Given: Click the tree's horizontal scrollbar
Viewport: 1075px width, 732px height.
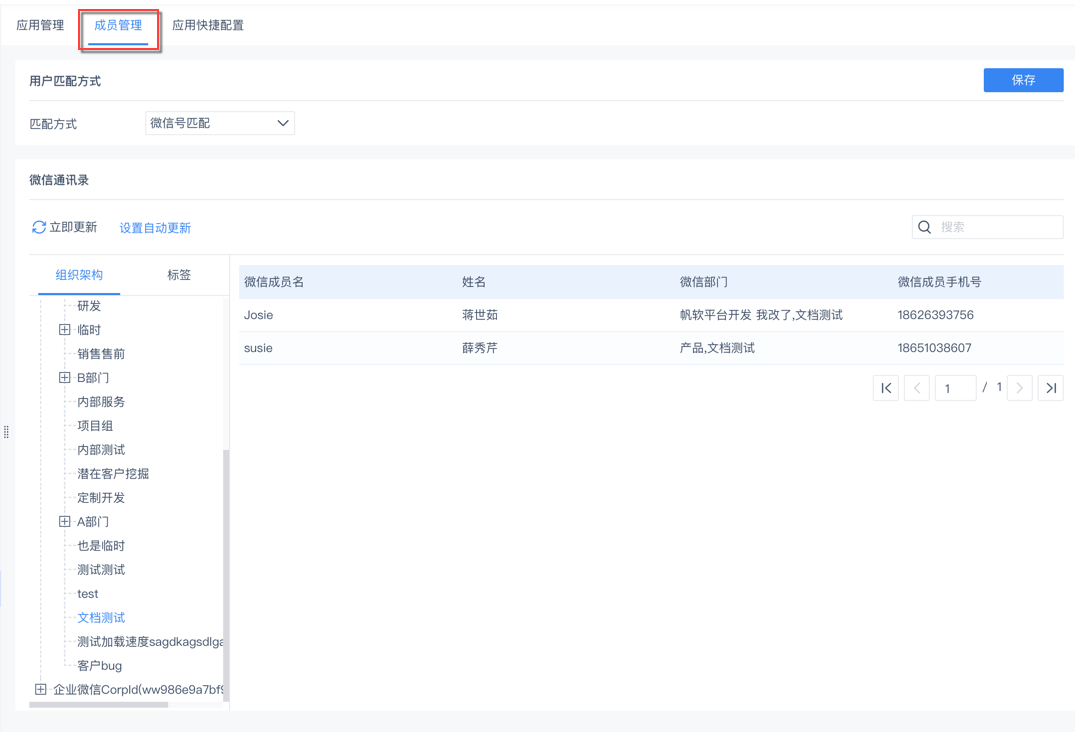Looking at the screenshot, I should [x=99, y=705].
